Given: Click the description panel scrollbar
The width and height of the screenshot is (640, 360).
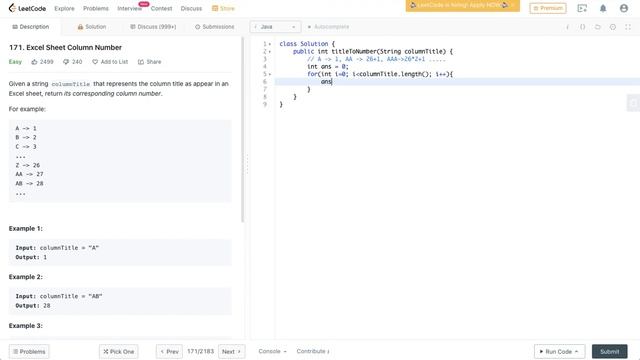Looking at the screenshot, I should (242, 130).
